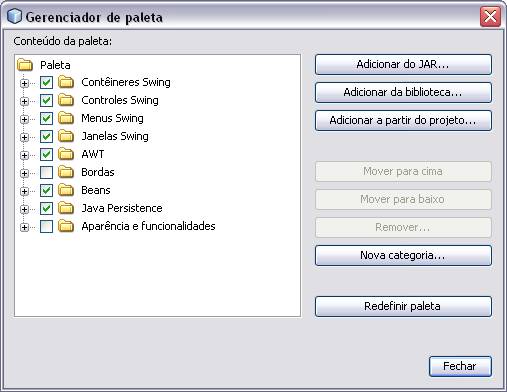Image resolution: width=507 pixels, height=392 pixels.
Task: Click the AWT folder icon
Action: click(66, 154)
